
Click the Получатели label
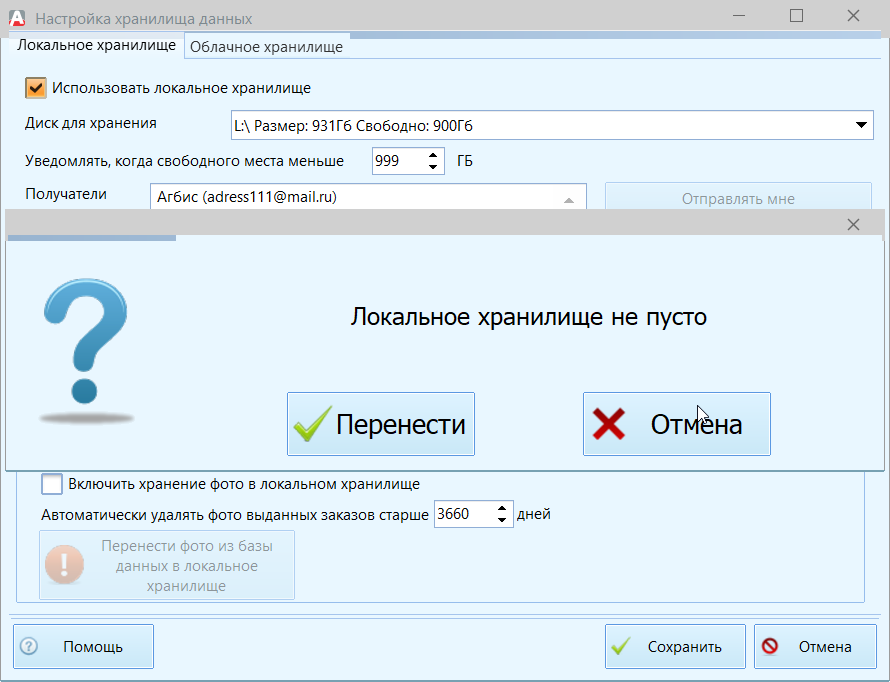[x=66, y=194]
